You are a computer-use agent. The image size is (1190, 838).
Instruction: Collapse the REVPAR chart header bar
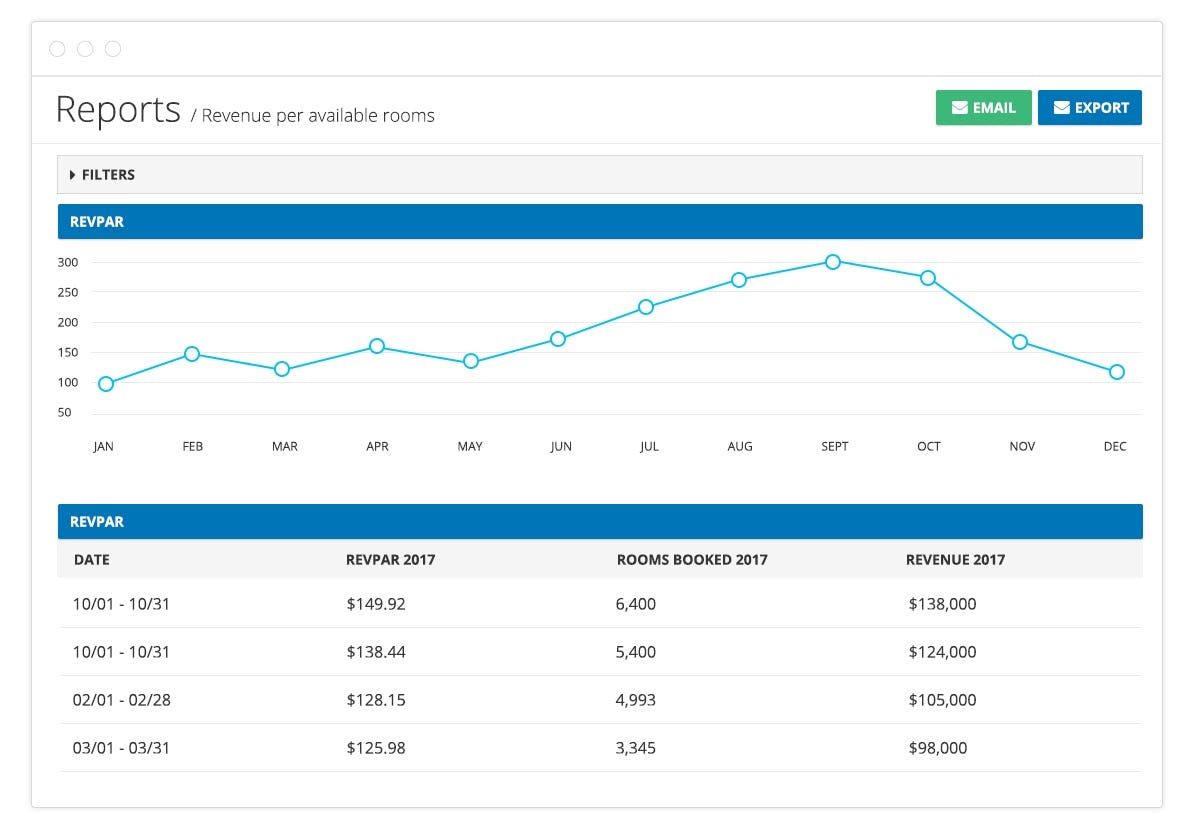coord(96,221)
